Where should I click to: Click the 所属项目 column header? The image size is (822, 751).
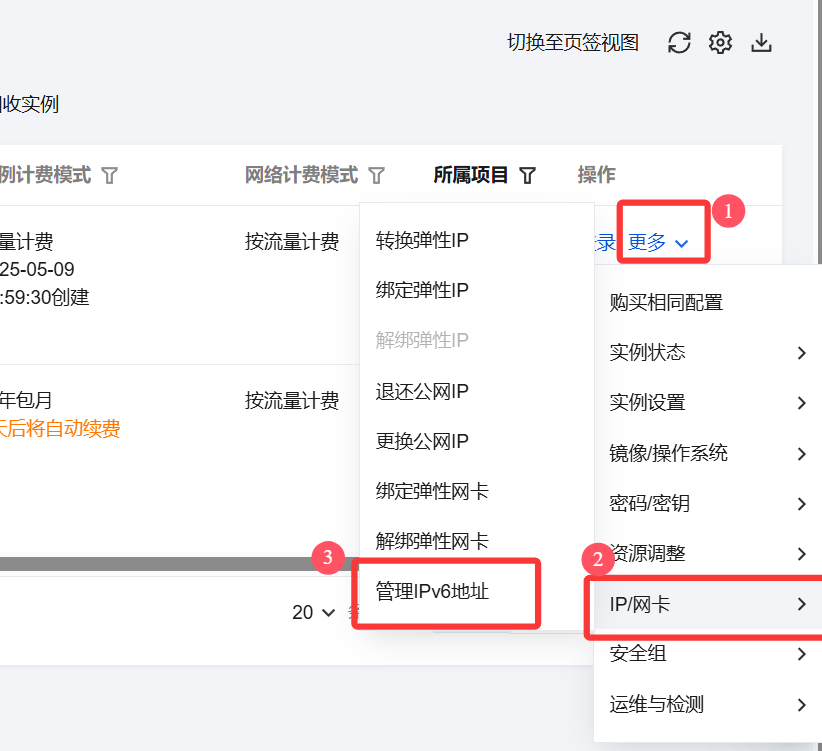pyautogui.click(x=470, y=175)
